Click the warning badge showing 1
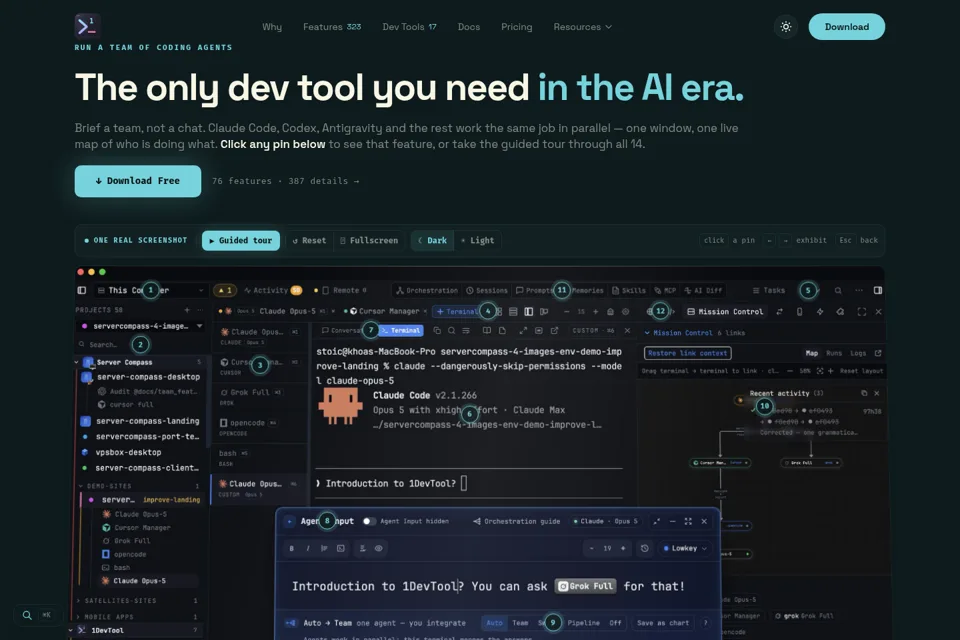960x640 pixels. click(x=225, y=290)
